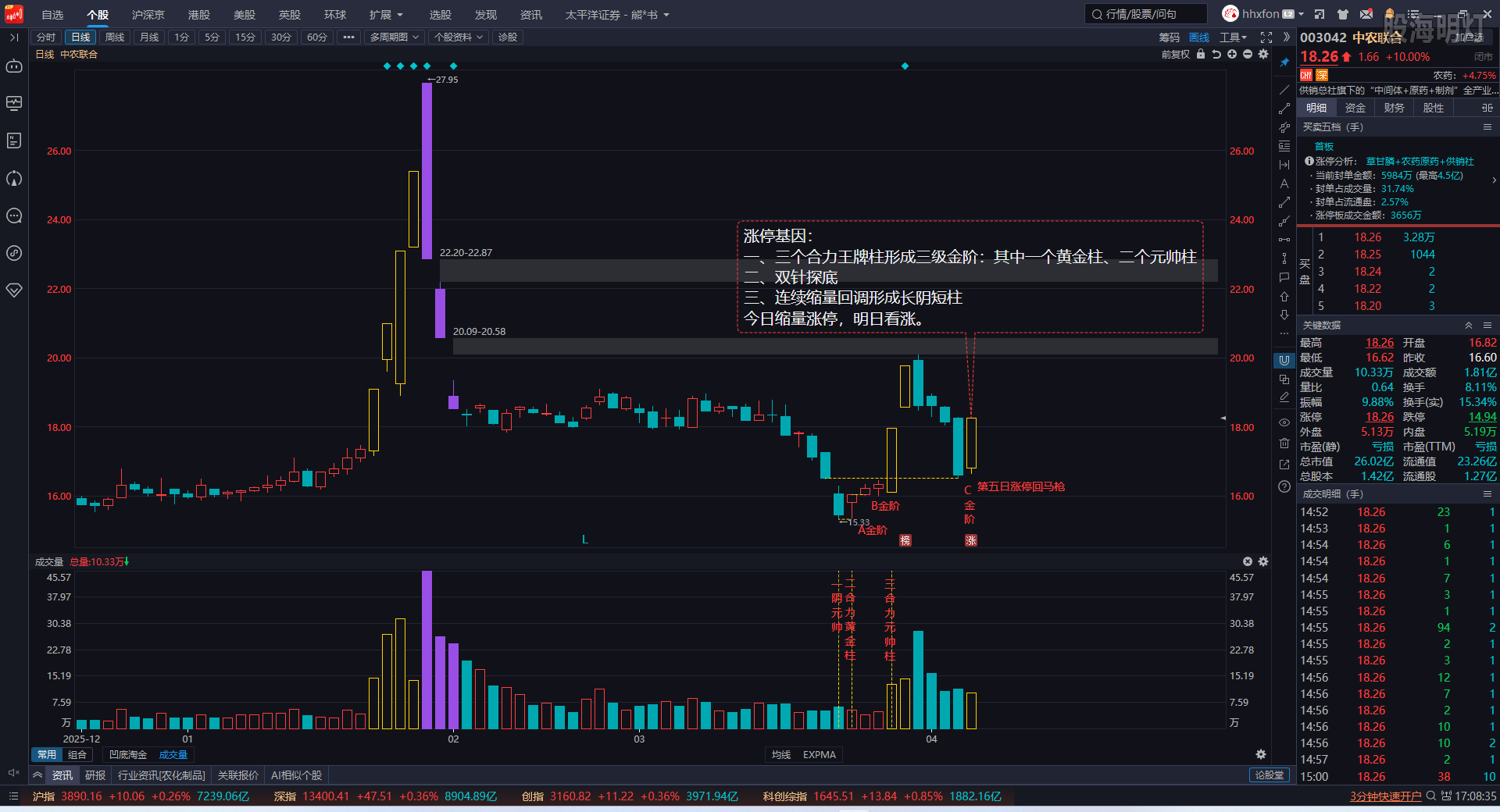Open the 港股 menu item

click(x=199, y=15)
